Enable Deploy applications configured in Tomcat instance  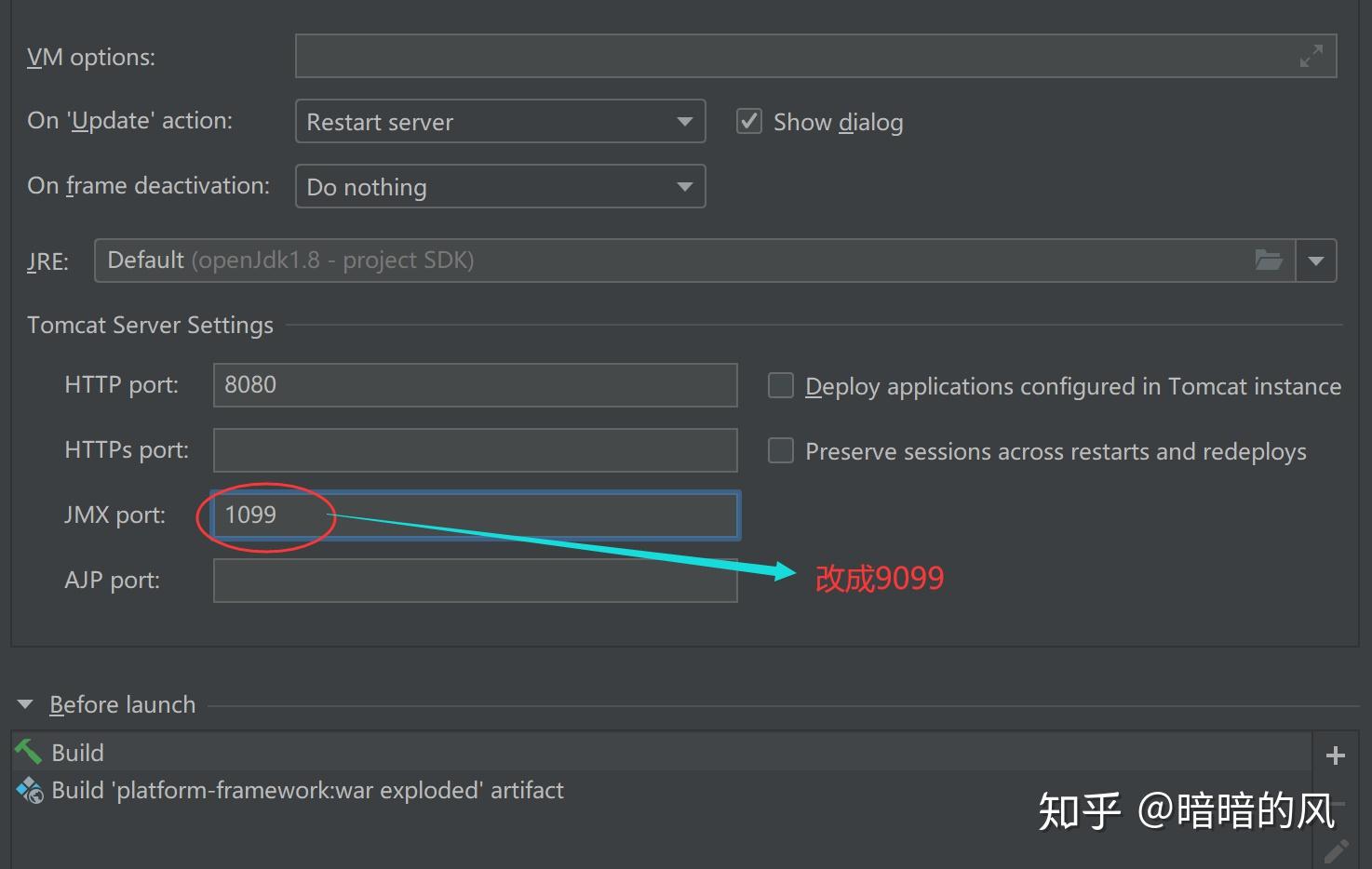[x=780, y=385]
